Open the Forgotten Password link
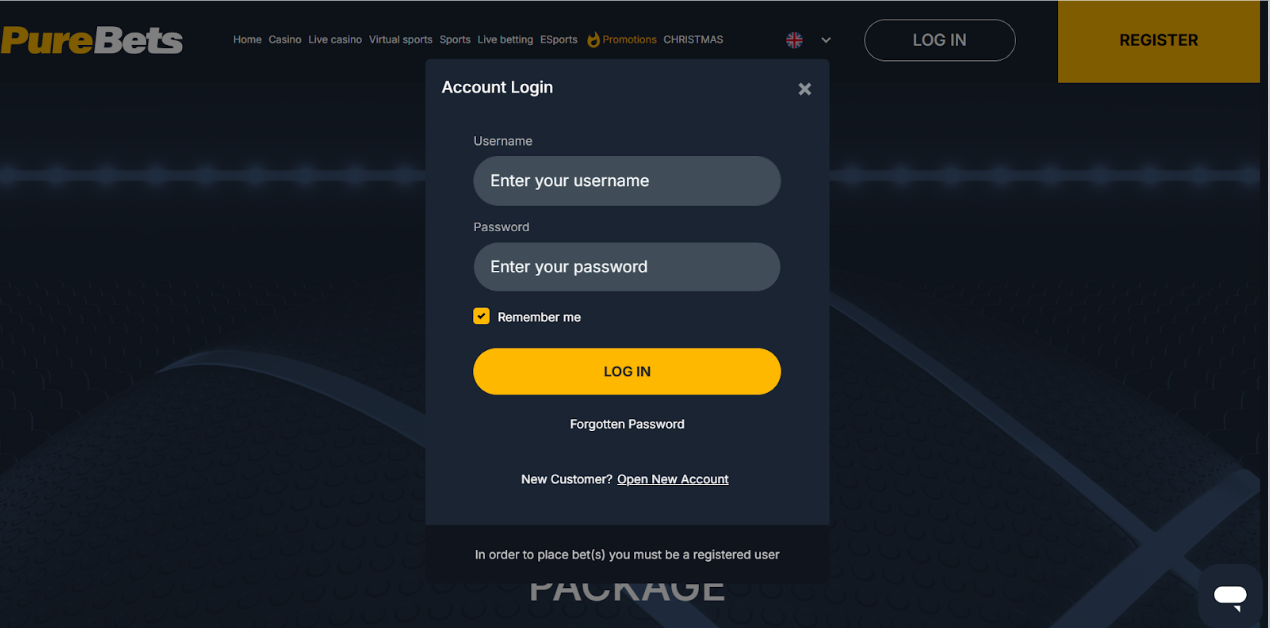The image size is (1270, 628). click(627, 423)
